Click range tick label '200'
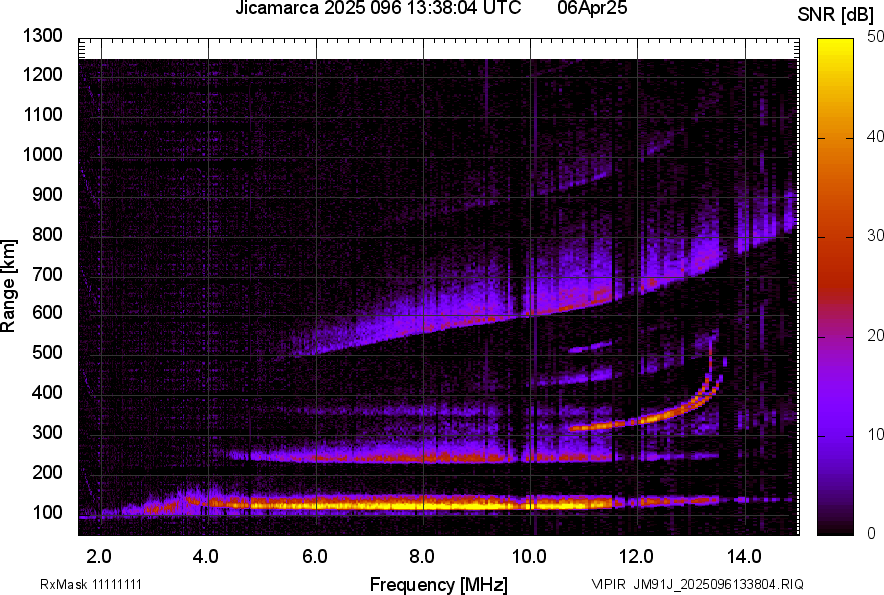The width and height of the screenshot is (884, 595). pos(47,472)
